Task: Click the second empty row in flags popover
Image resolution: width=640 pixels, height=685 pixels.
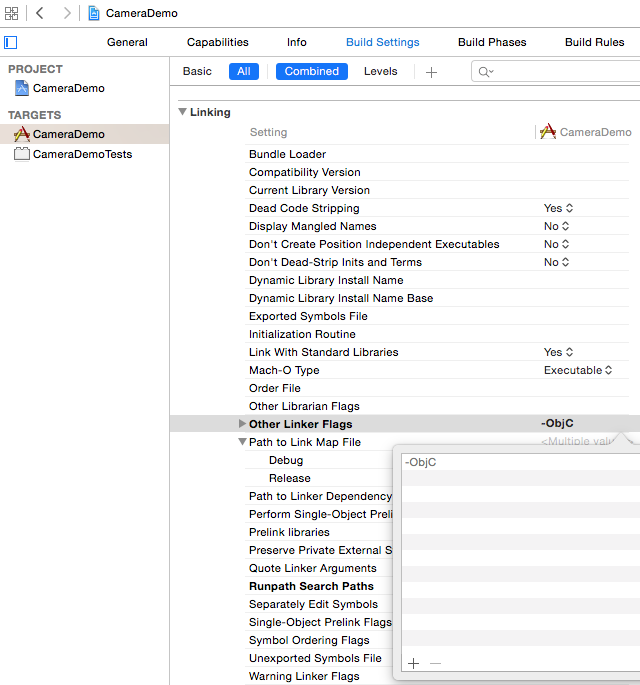Action: [x=521, y=494]
